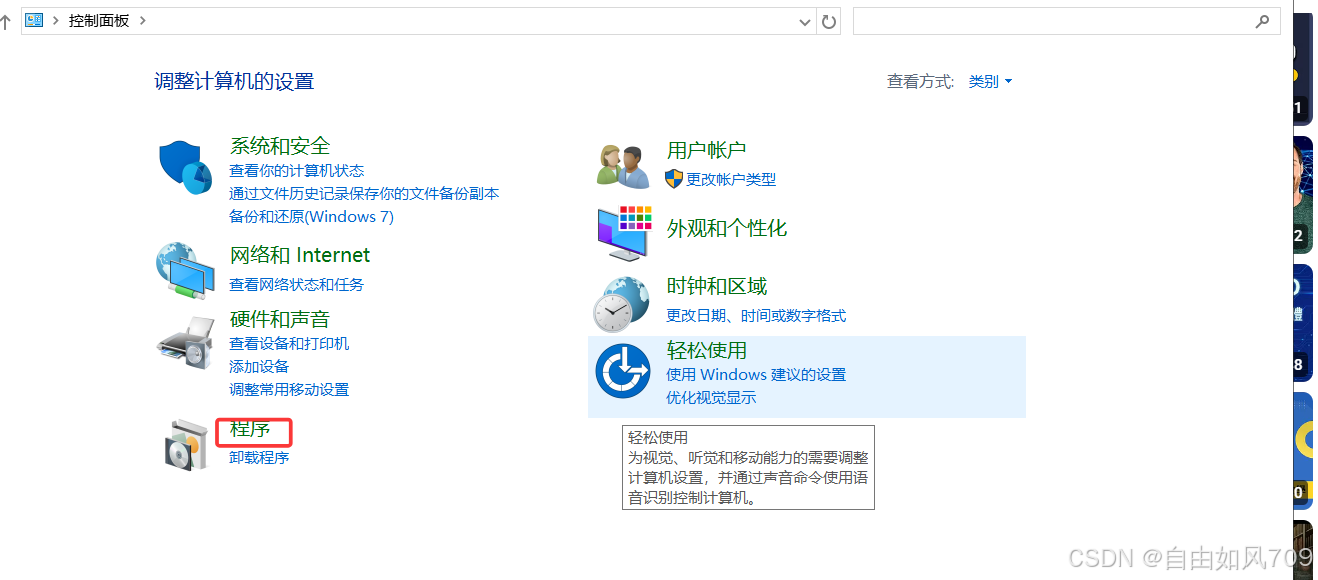Image resolution: width=1318 pixels, height=580 pixels.
Task: Click 控制面板 breadcrumb item
Action: pos(99,20)
